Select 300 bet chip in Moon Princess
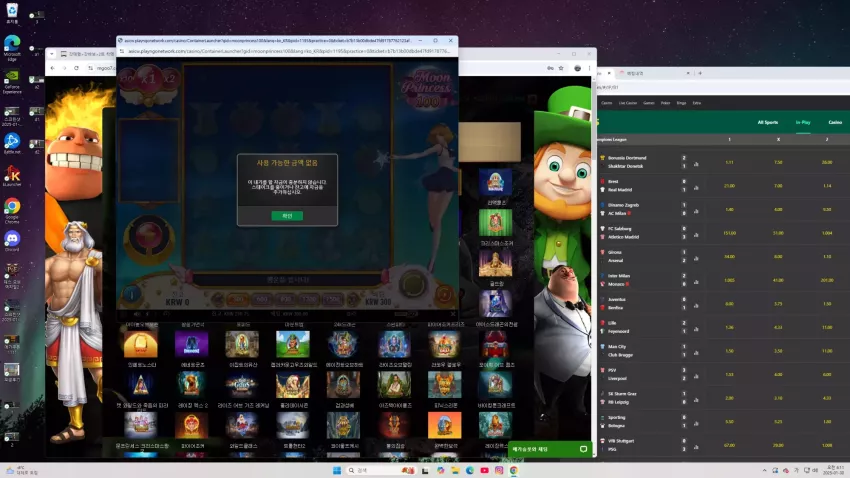 click(237, 299)
